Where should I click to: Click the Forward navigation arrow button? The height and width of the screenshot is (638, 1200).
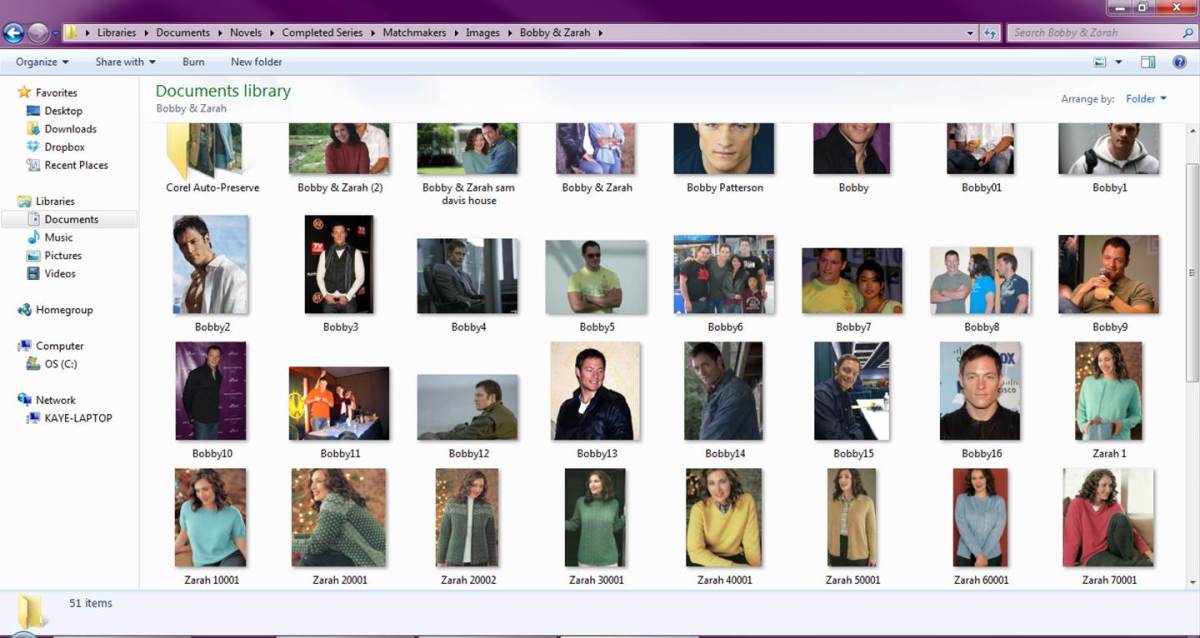point(38,33)
